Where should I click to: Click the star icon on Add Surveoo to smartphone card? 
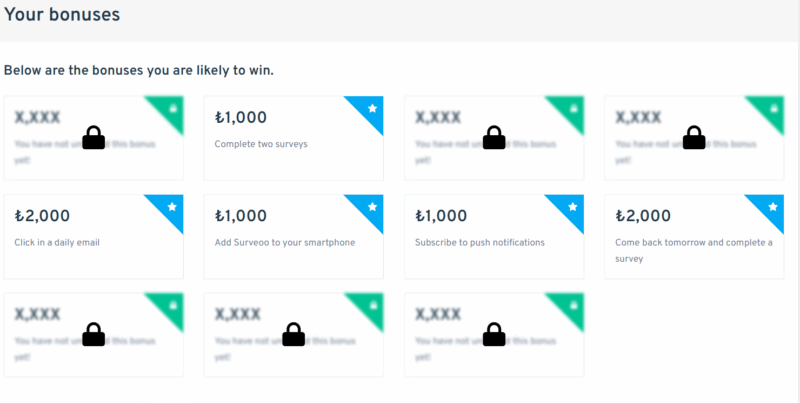pyautogui.click(x=372, y=207)
